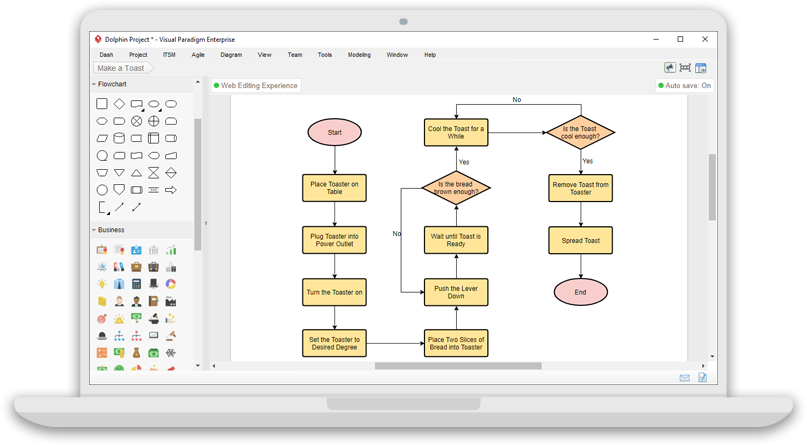Collapse the Flowchart palette section
Screen dimensions: 807x445
click(94, 85)
